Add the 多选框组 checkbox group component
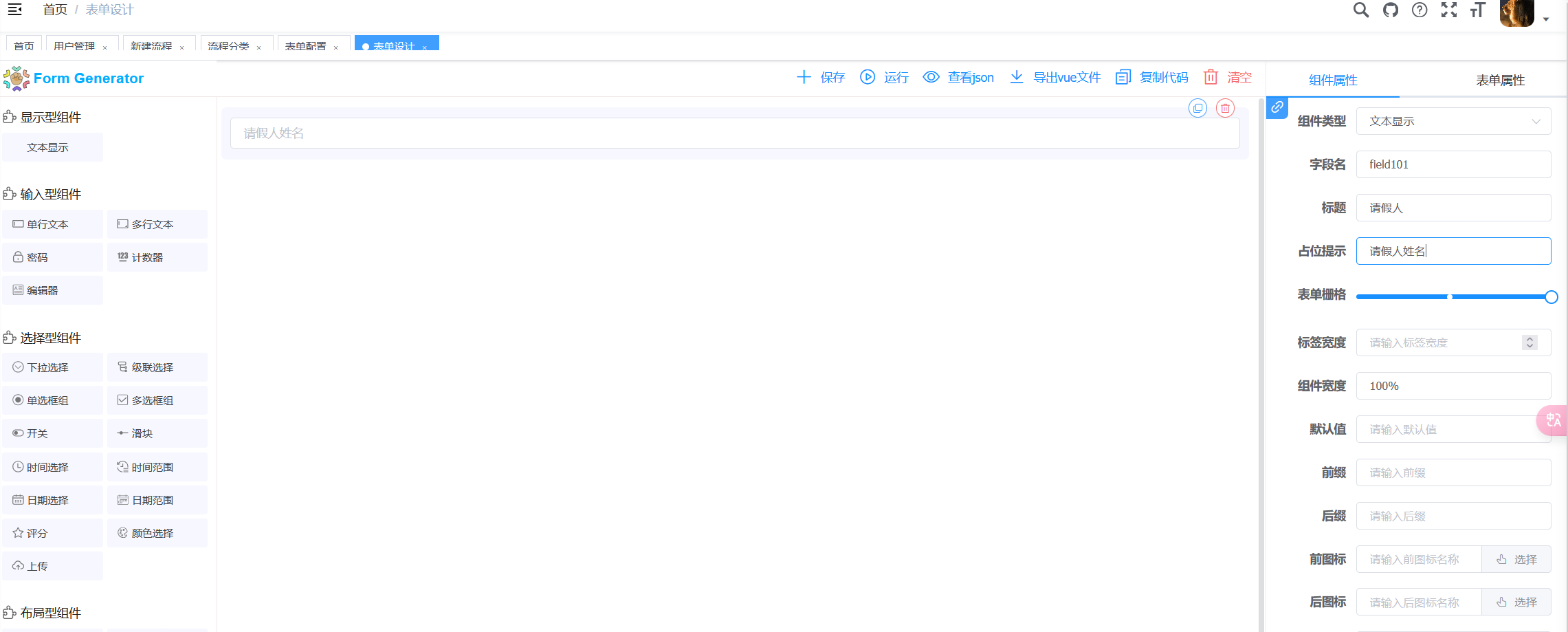This screenshot has height=632, width=1568. click(157, 400)
